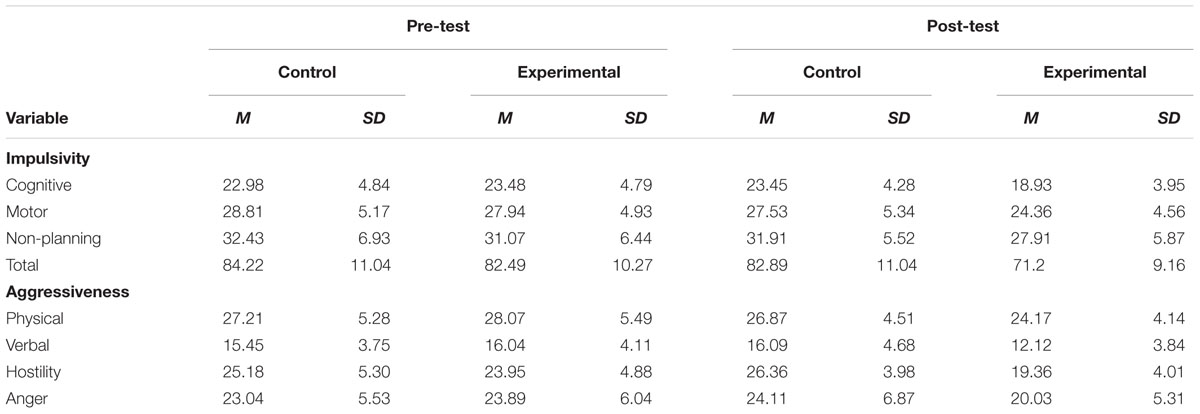Select the cell showing 10.27
The width and height of the screenshot is (1200, 414).
tap(629, 266)
